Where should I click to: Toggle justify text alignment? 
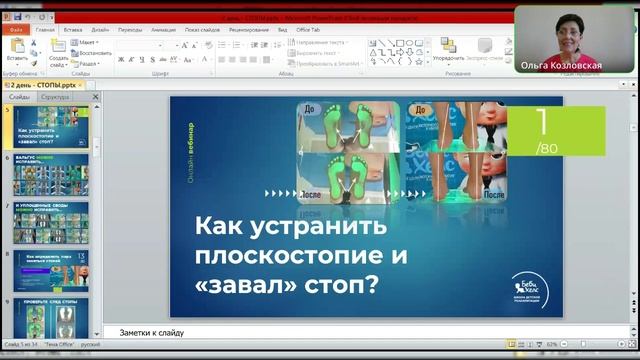(x=253, y=60)
